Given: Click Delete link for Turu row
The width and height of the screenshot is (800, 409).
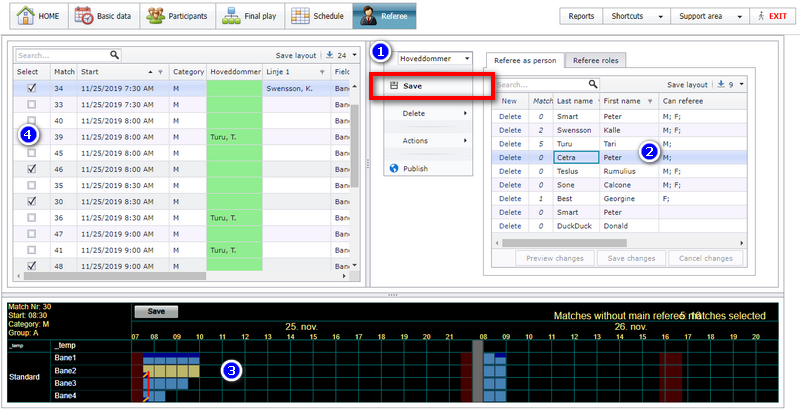Looking at the screenshot, I should (x=510, y=144).
